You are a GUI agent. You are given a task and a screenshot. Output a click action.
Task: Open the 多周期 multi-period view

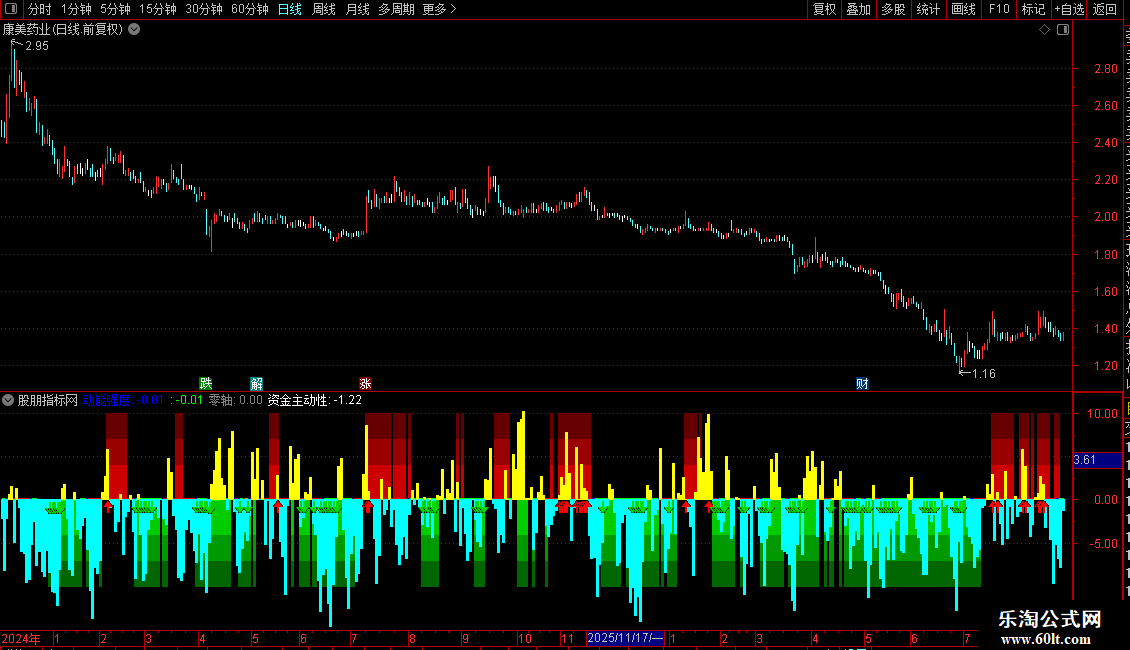point(396,9)
